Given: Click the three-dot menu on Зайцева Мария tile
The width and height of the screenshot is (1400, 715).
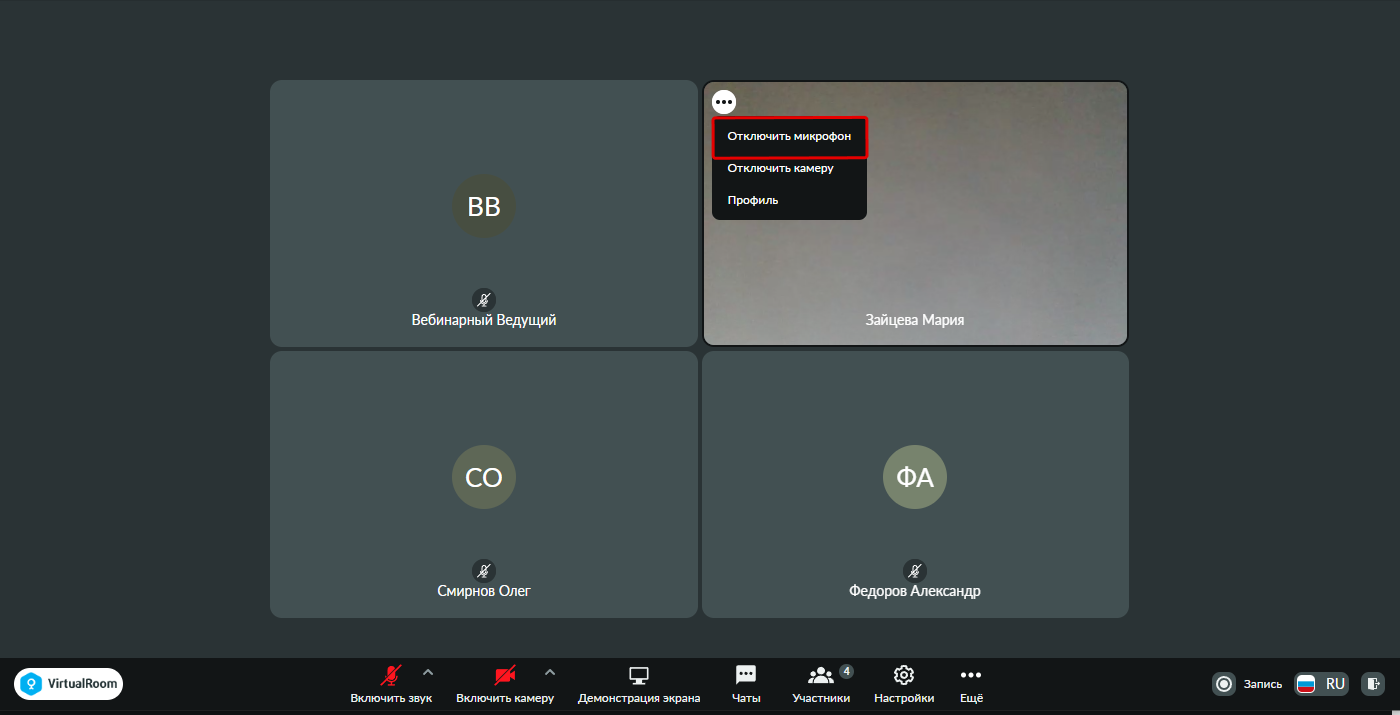Looking at the screenshot, I should pyautogui.click(x=724, y=102).
